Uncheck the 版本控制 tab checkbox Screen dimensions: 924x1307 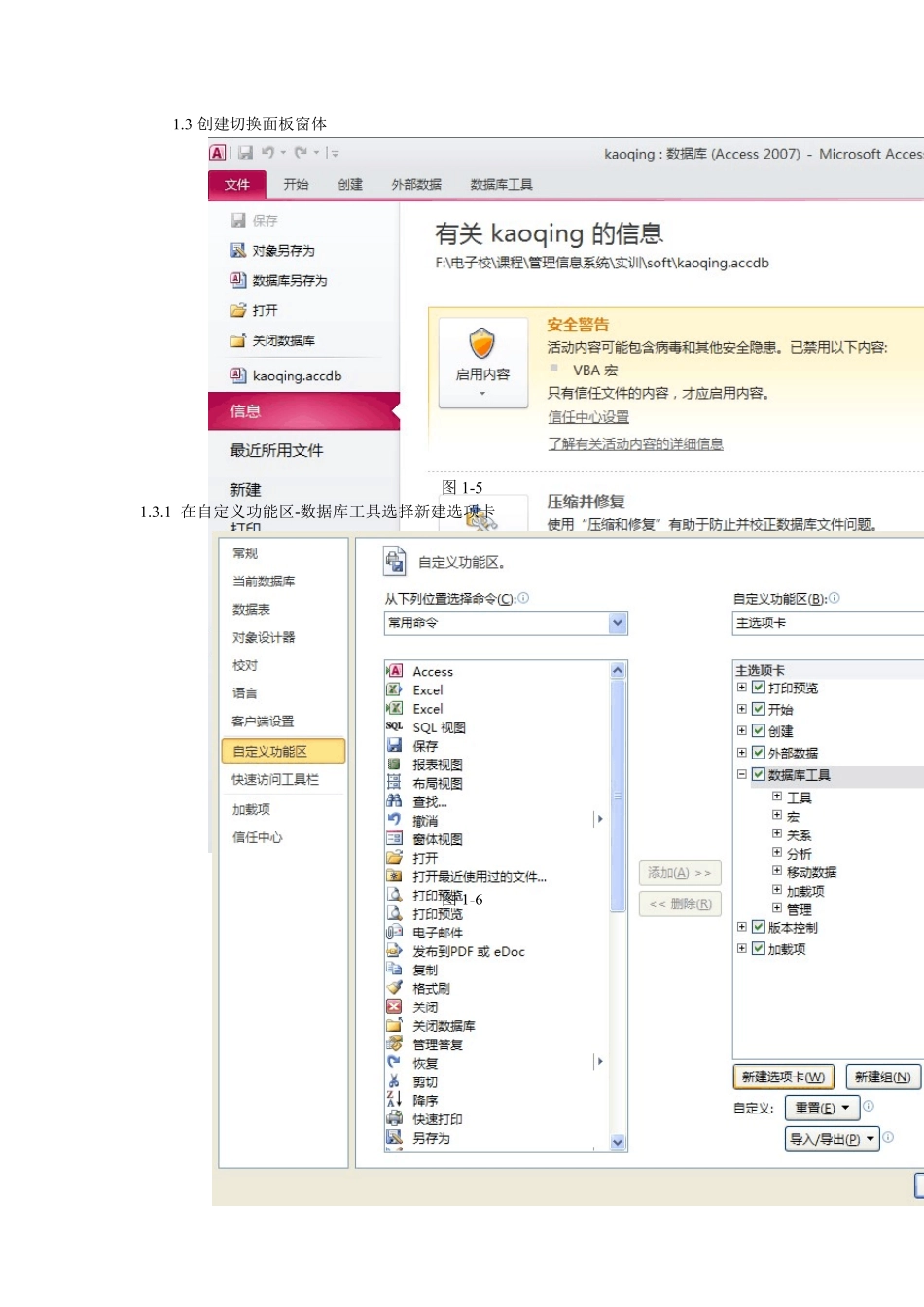759,927
